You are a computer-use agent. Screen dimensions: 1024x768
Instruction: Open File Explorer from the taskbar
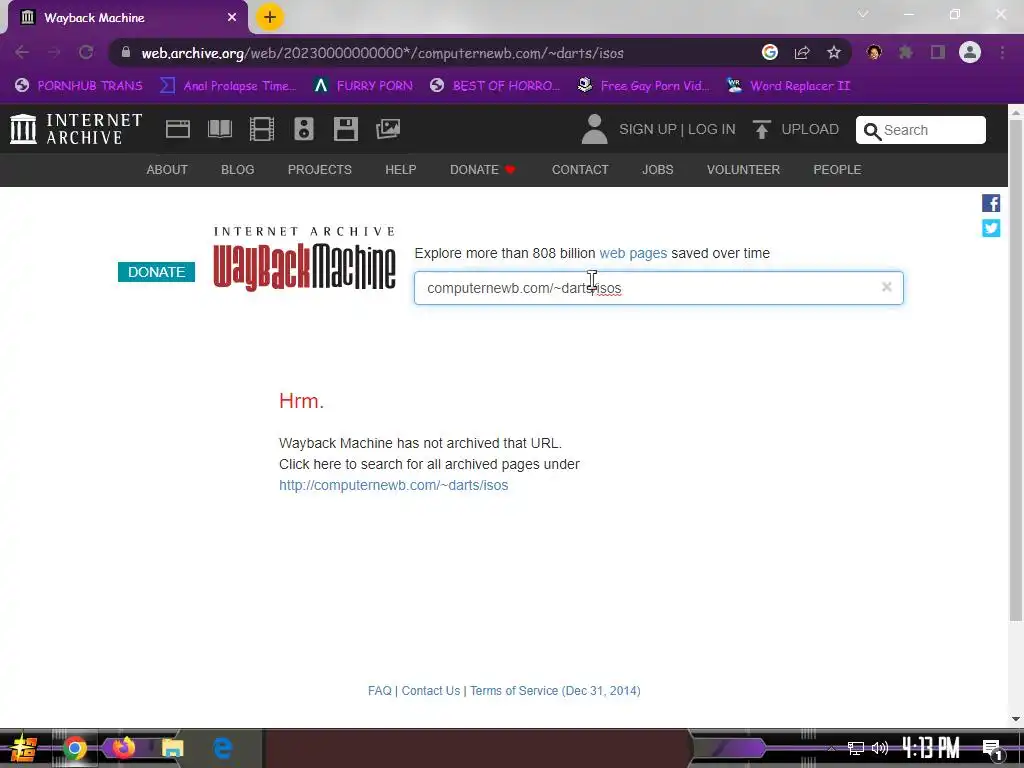tap(172, 748)
